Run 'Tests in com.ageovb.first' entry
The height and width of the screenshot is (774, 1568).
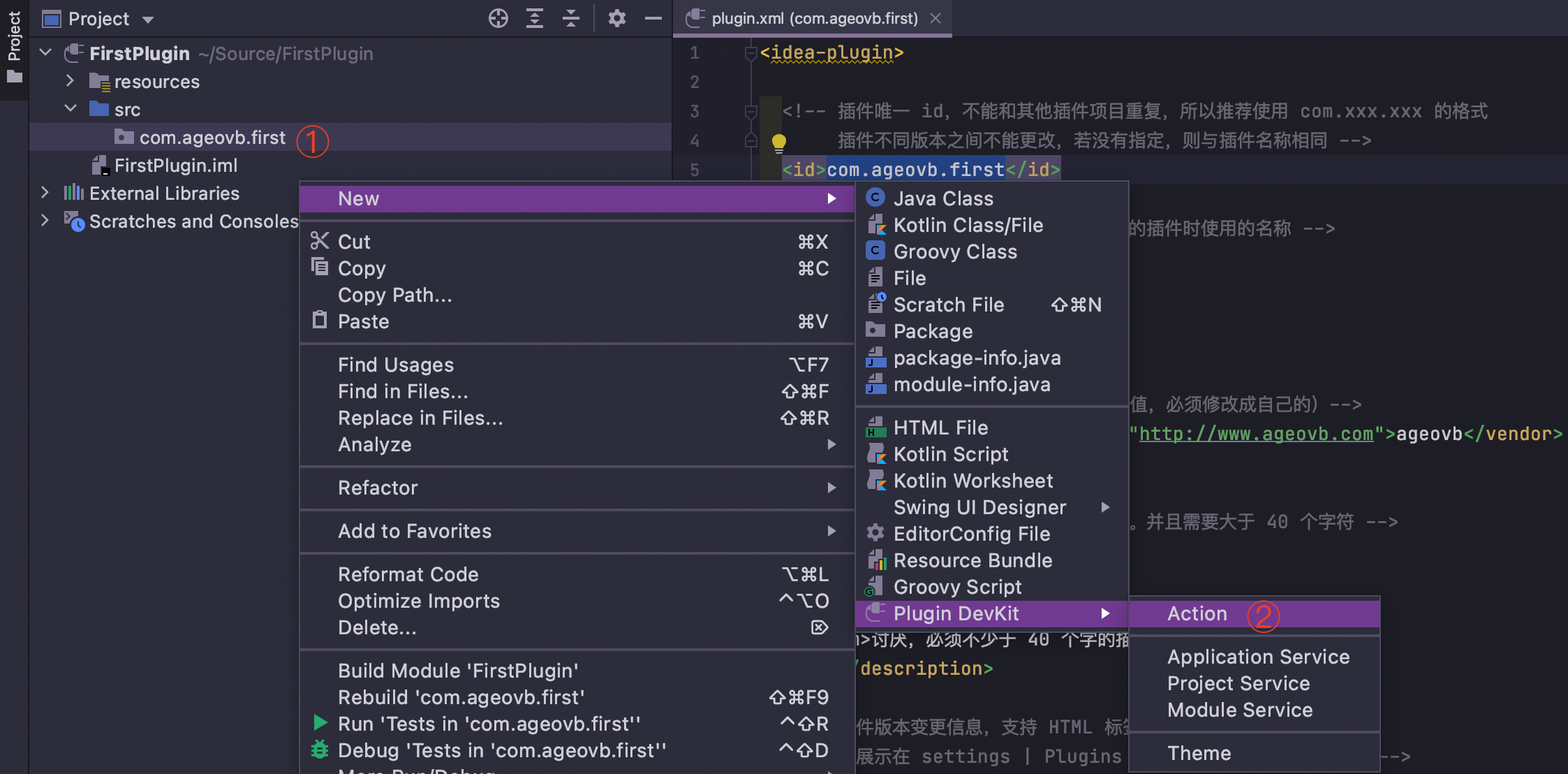click(x=577, y=724)
